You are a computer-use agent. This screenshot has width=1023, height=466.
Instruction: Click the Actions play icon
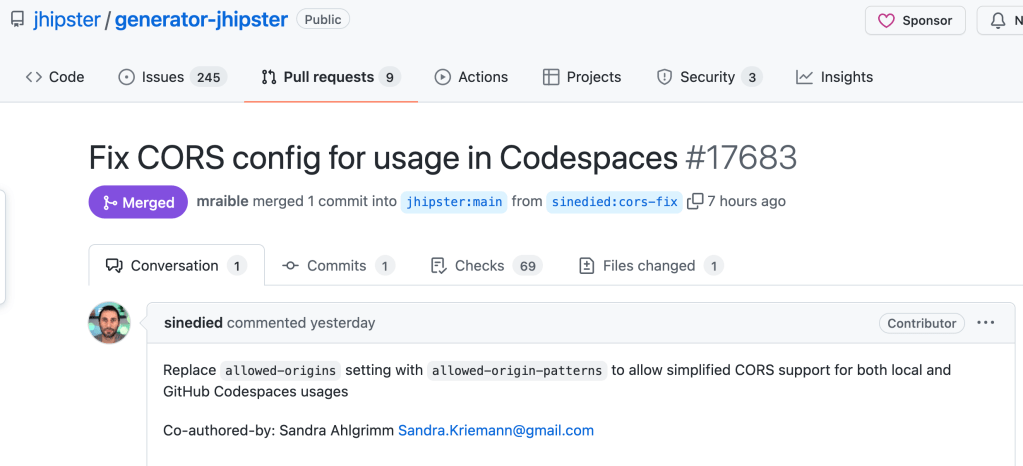pyautogui.click(x=442, y=77)
